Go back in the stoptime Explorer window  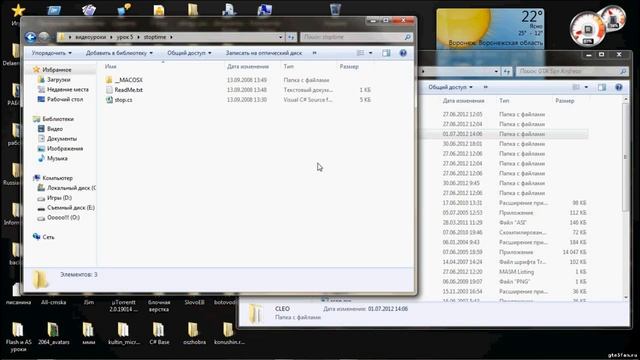pos(30,37)
